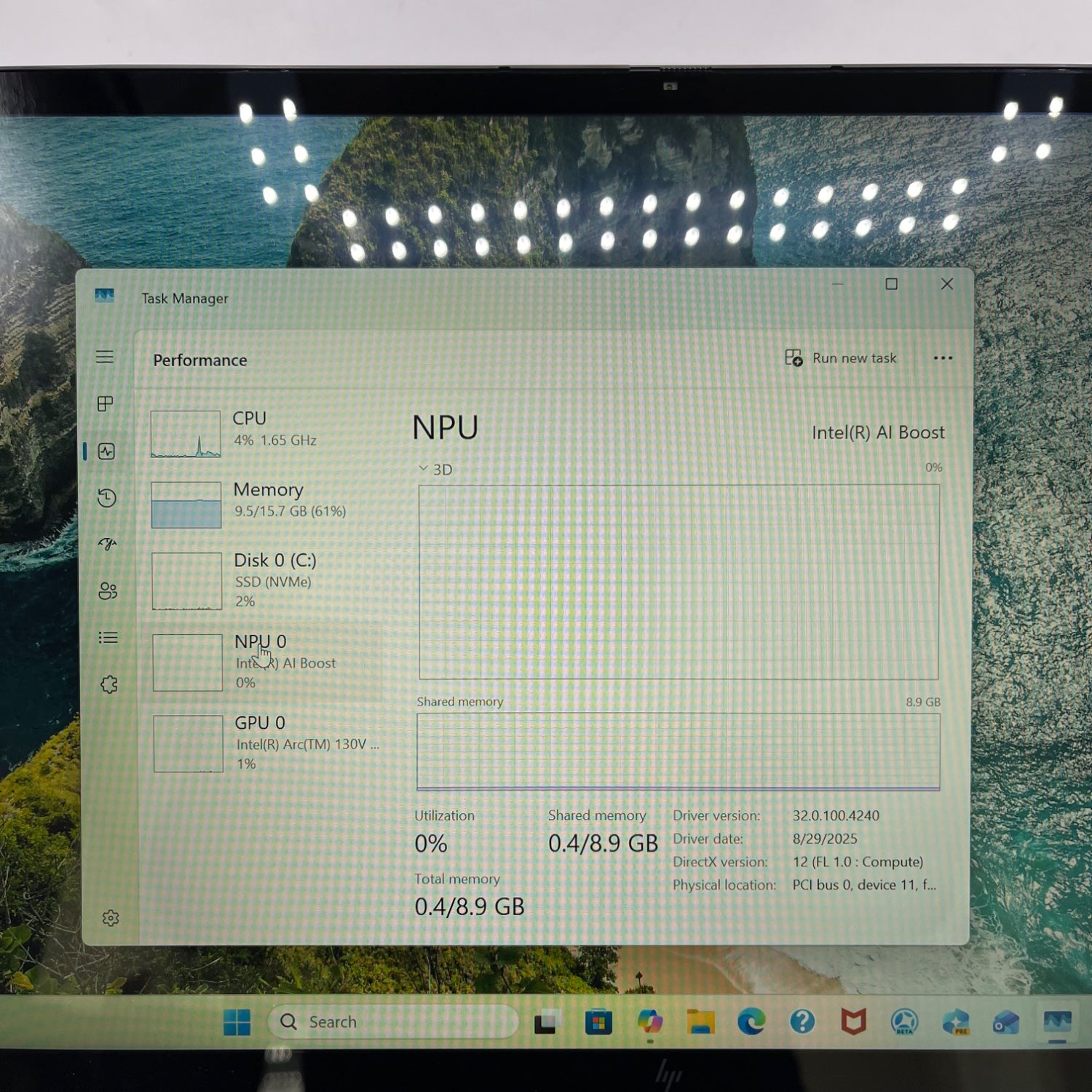Open the Details page icon
The image size is (1092, 1092).
point(108,638)
